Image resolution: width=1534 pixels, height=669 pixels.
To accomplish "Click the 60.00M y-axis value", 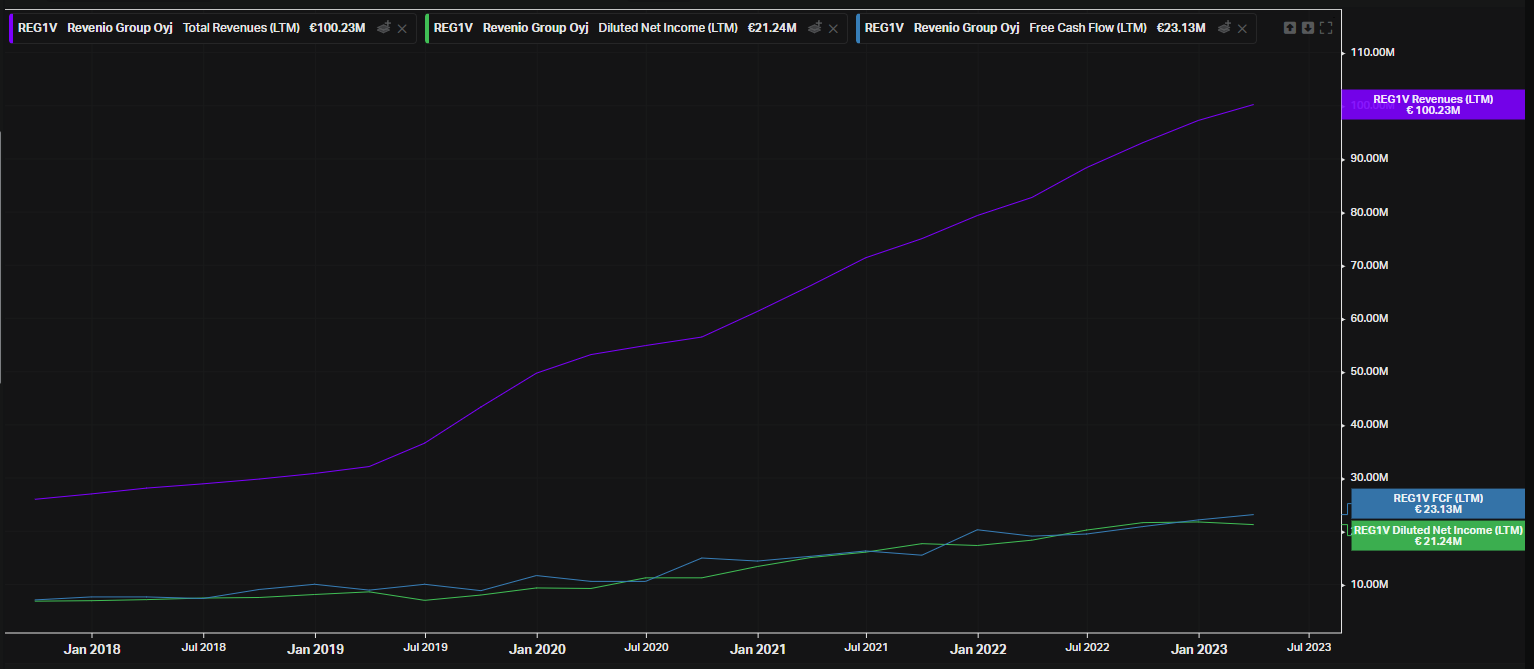I will tap(1369, 318).
